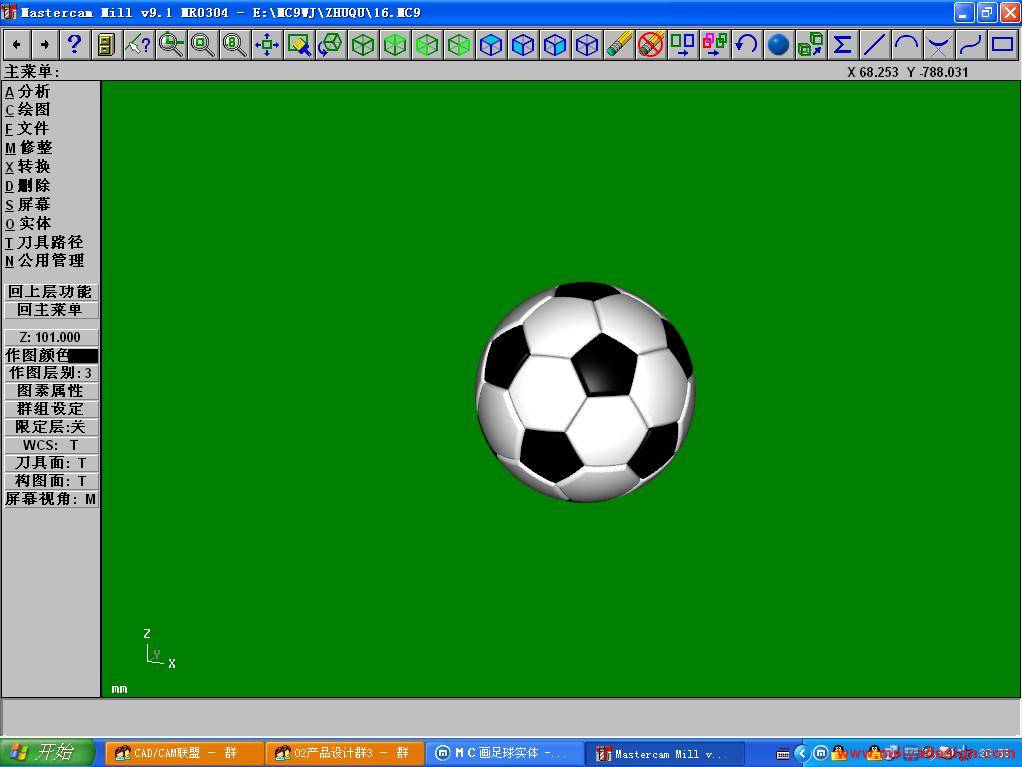Select the Fillet tool icon
Image resolution: width=1022 pixels, height=767 pixels.
pyautogui.click(x=939, y=44)
